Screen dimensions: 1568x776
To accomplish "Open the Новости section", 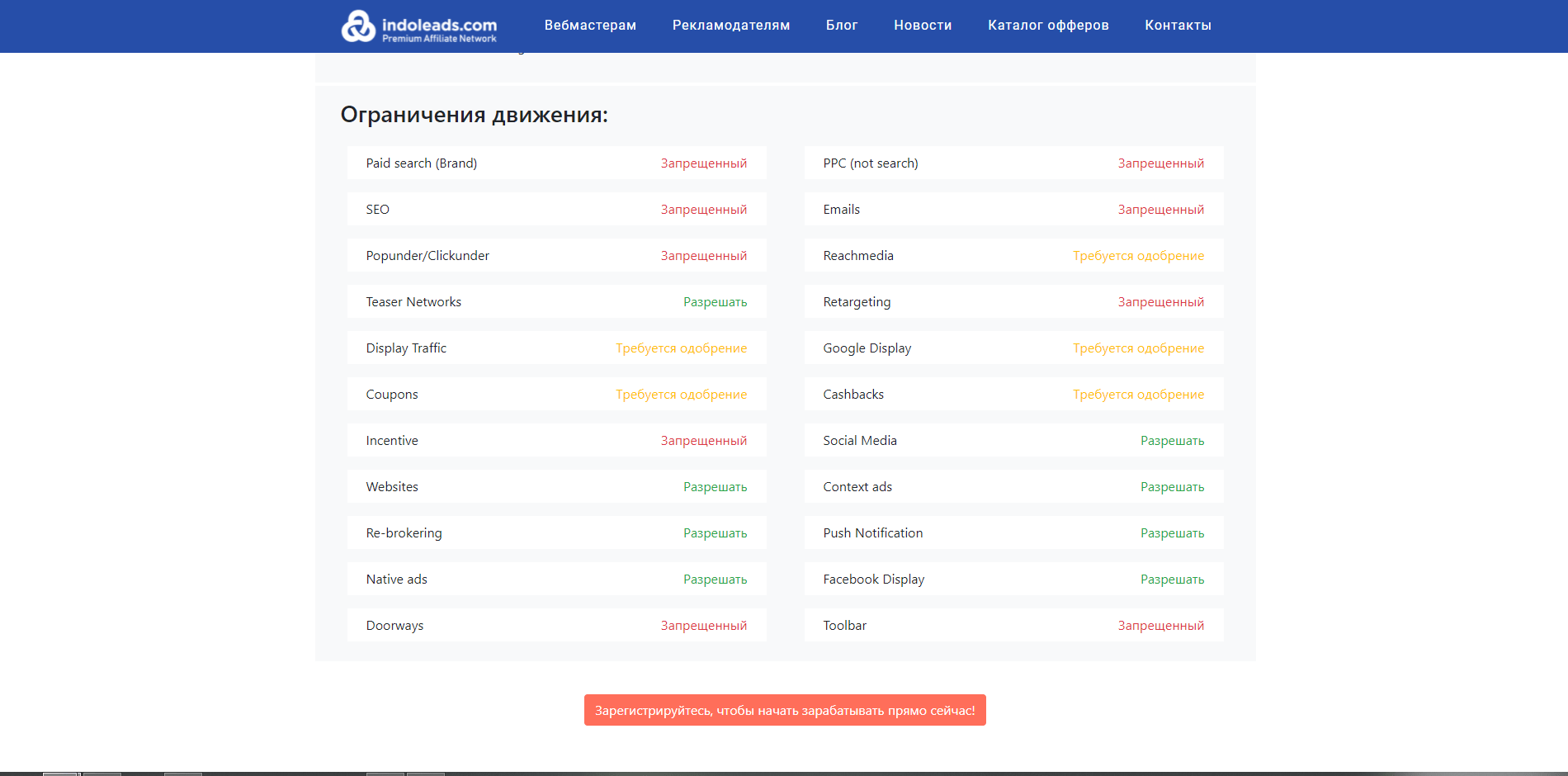I will [x=922, y=26].
